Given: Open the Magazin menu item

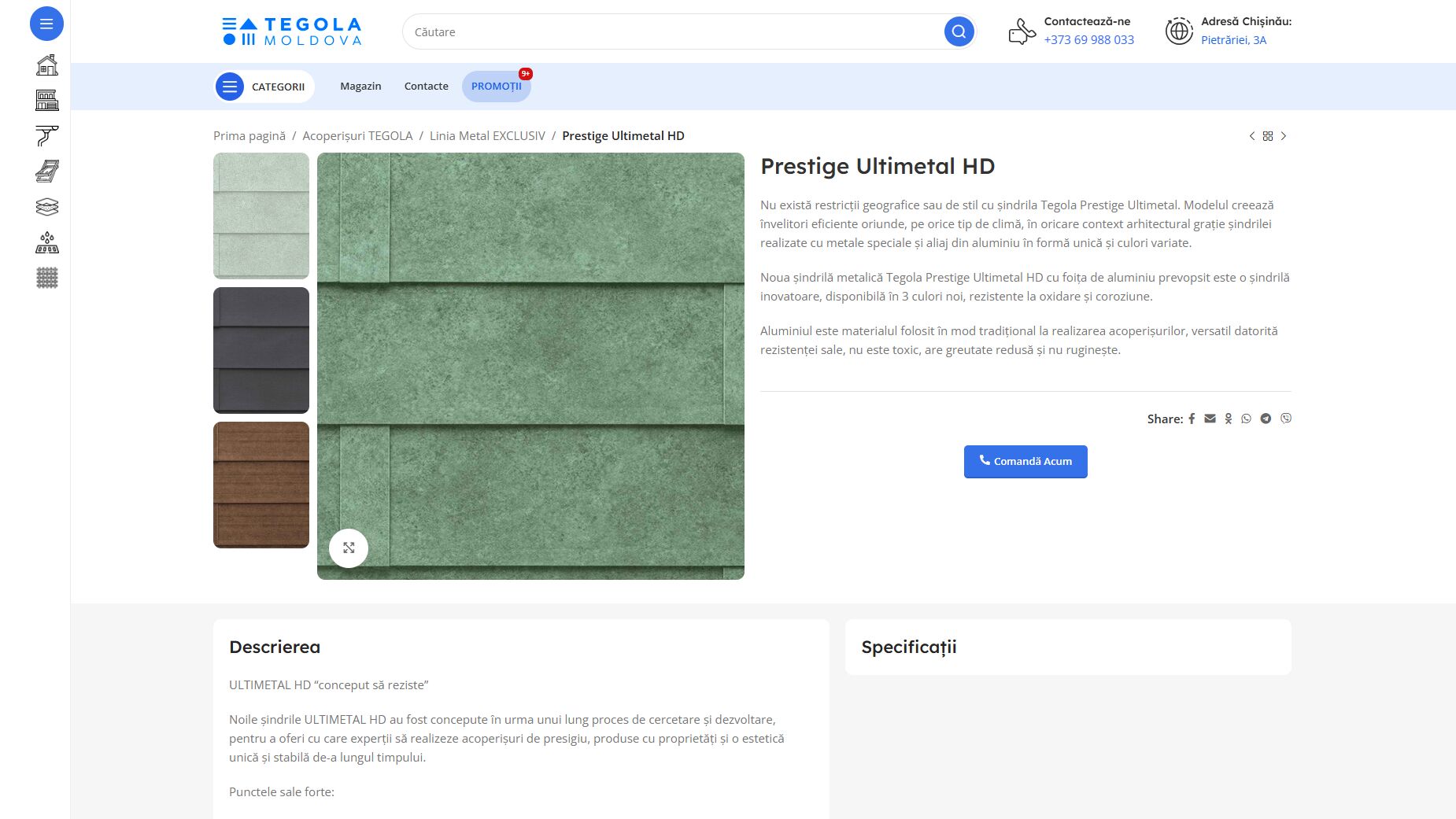Looking at the screenshot, I should pos(360,87).
